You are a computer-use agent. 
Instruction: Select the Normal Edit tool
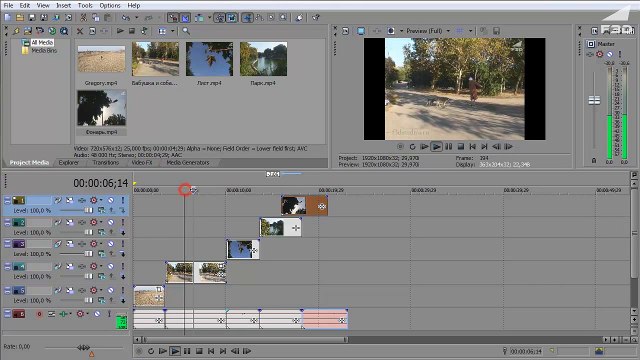(x=247, y=18)
